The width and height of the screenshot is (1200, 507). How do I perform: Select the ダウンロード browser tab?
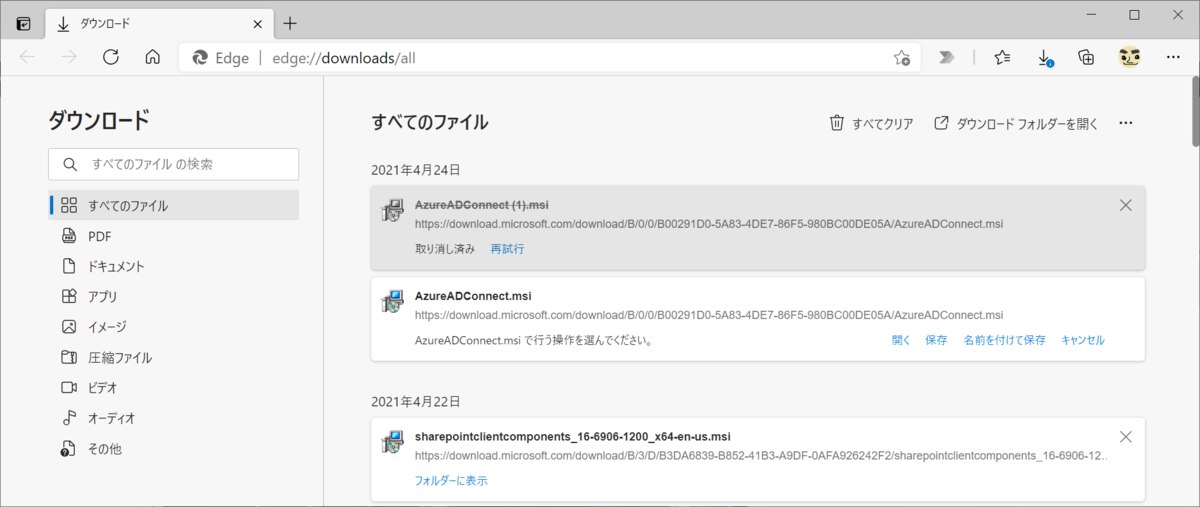pyautogui.click(x=158, y=23)
